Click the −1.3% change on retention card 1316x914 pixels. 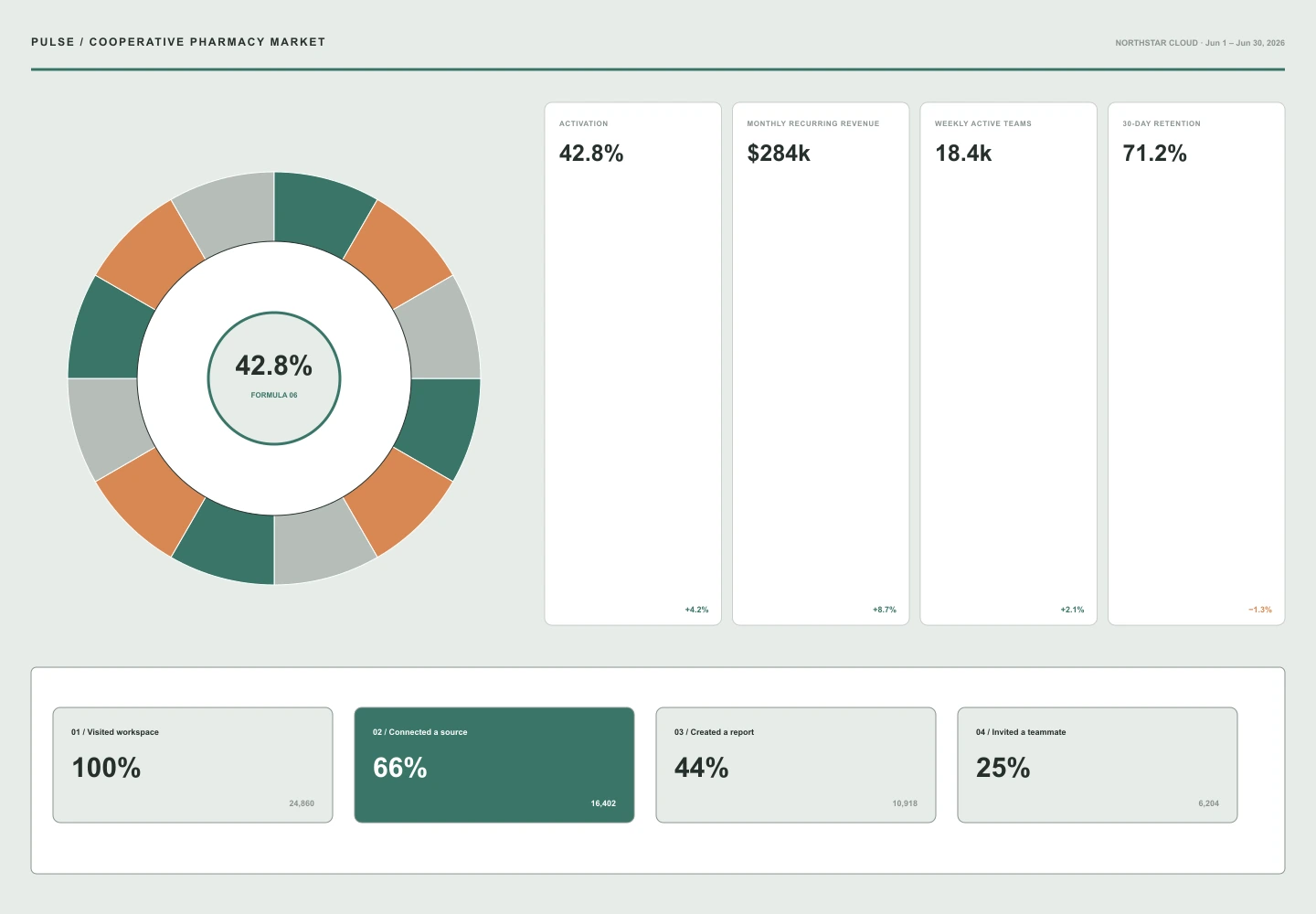tap(1260, 610)
